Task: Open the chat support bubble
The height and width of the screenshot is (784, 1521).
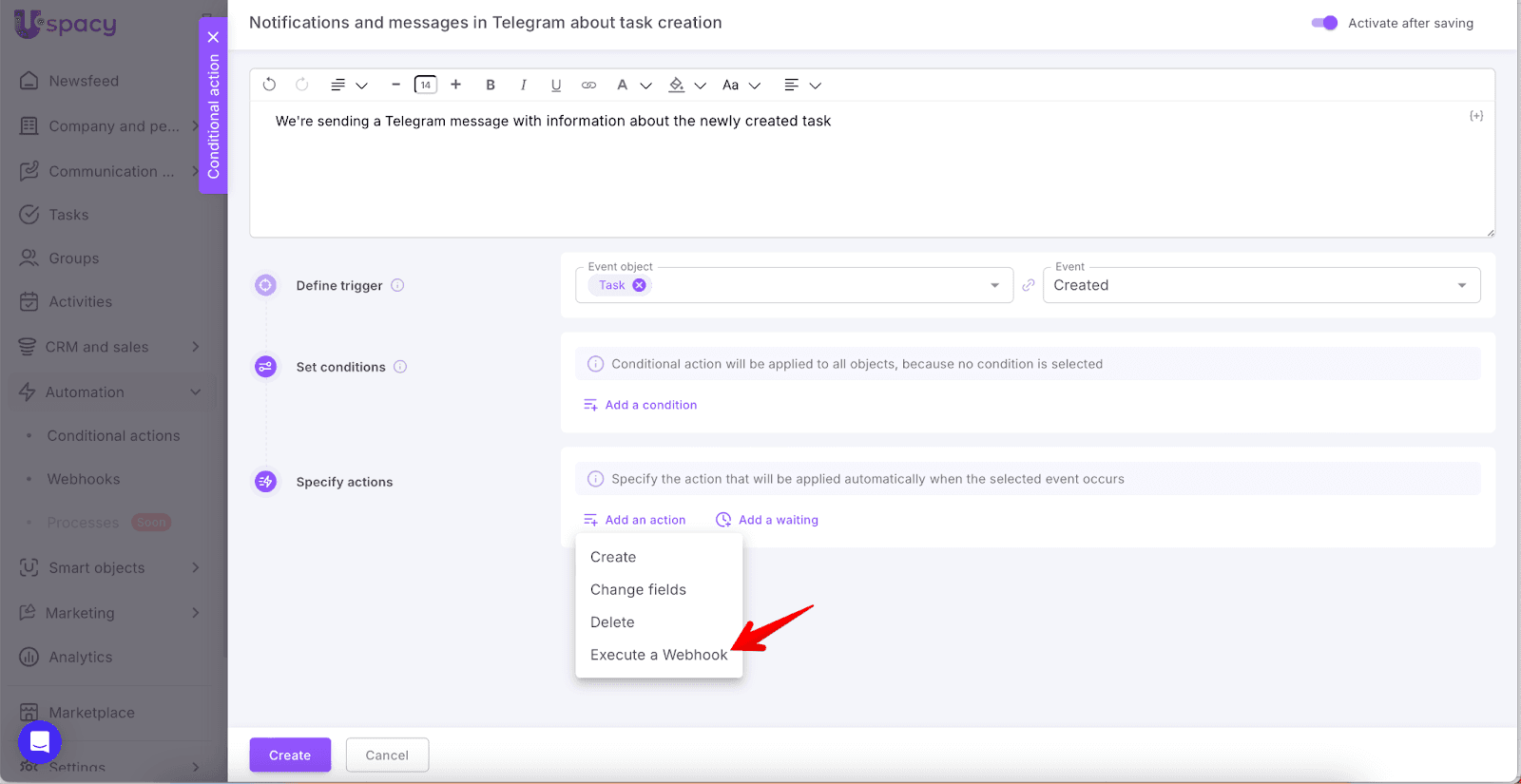Action: [40, 742]
